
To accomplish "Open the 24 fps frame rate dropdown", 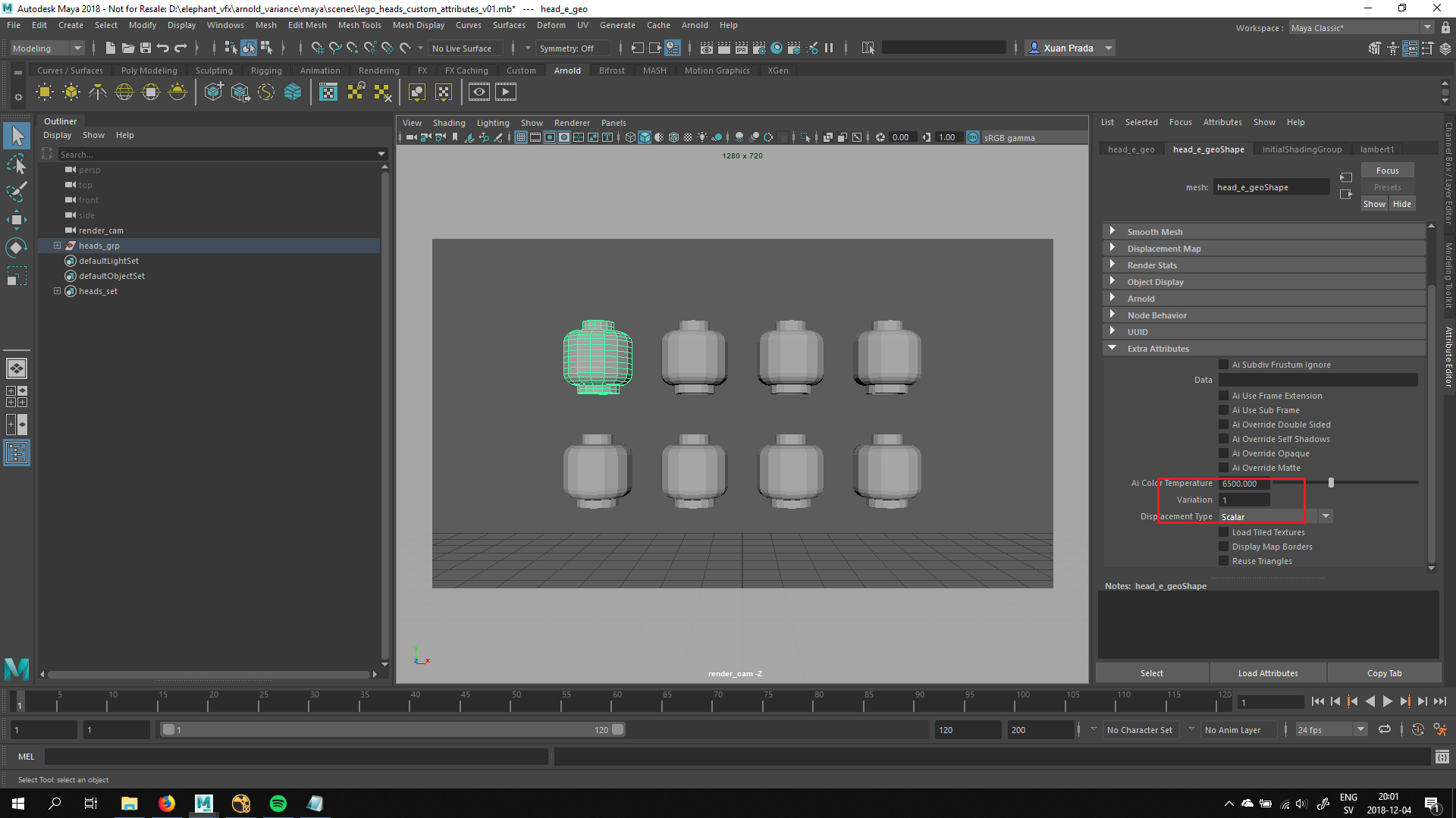I will click(1331, 730).
